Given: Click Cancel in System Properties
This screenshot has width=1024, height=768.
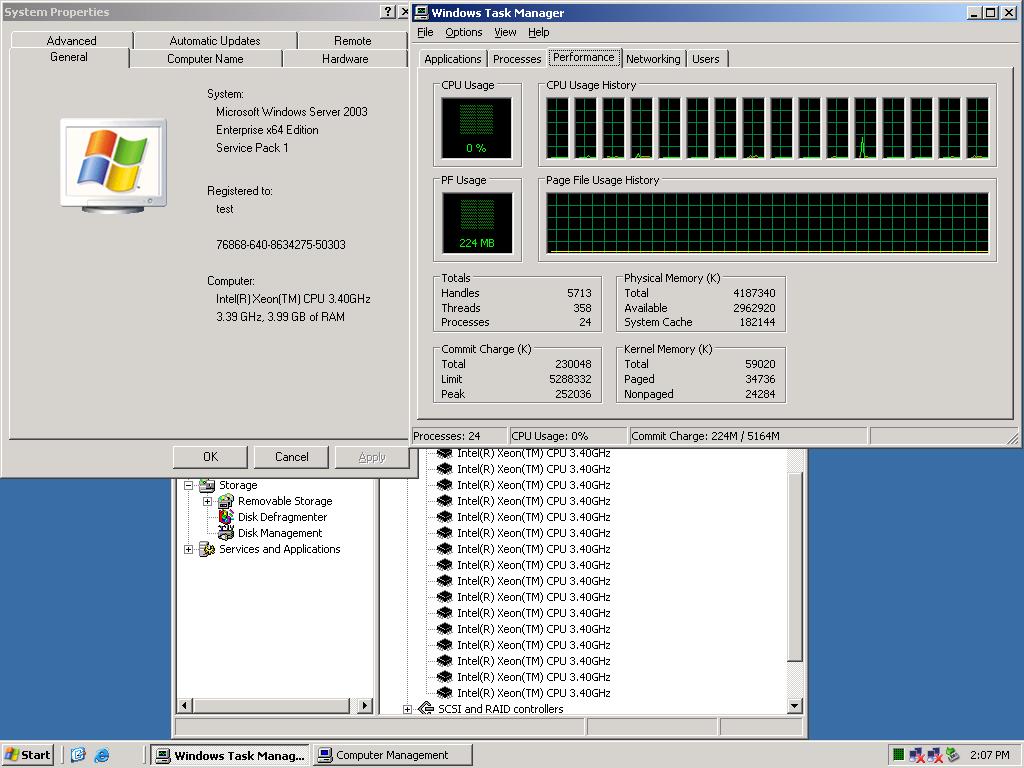Looking at the screenshot, I should [291, 457].
